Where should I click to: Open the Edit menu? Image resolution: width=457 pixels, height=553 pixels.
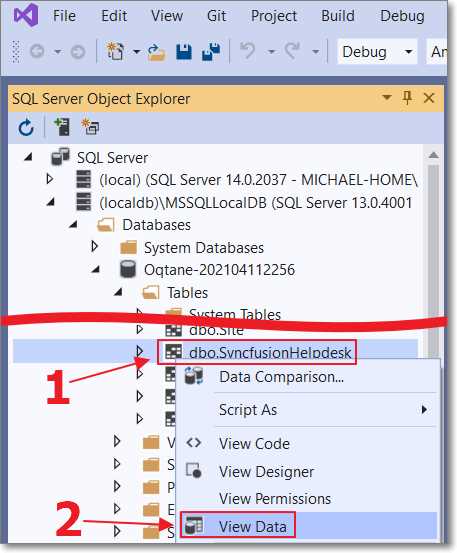[x=114, y=16]
